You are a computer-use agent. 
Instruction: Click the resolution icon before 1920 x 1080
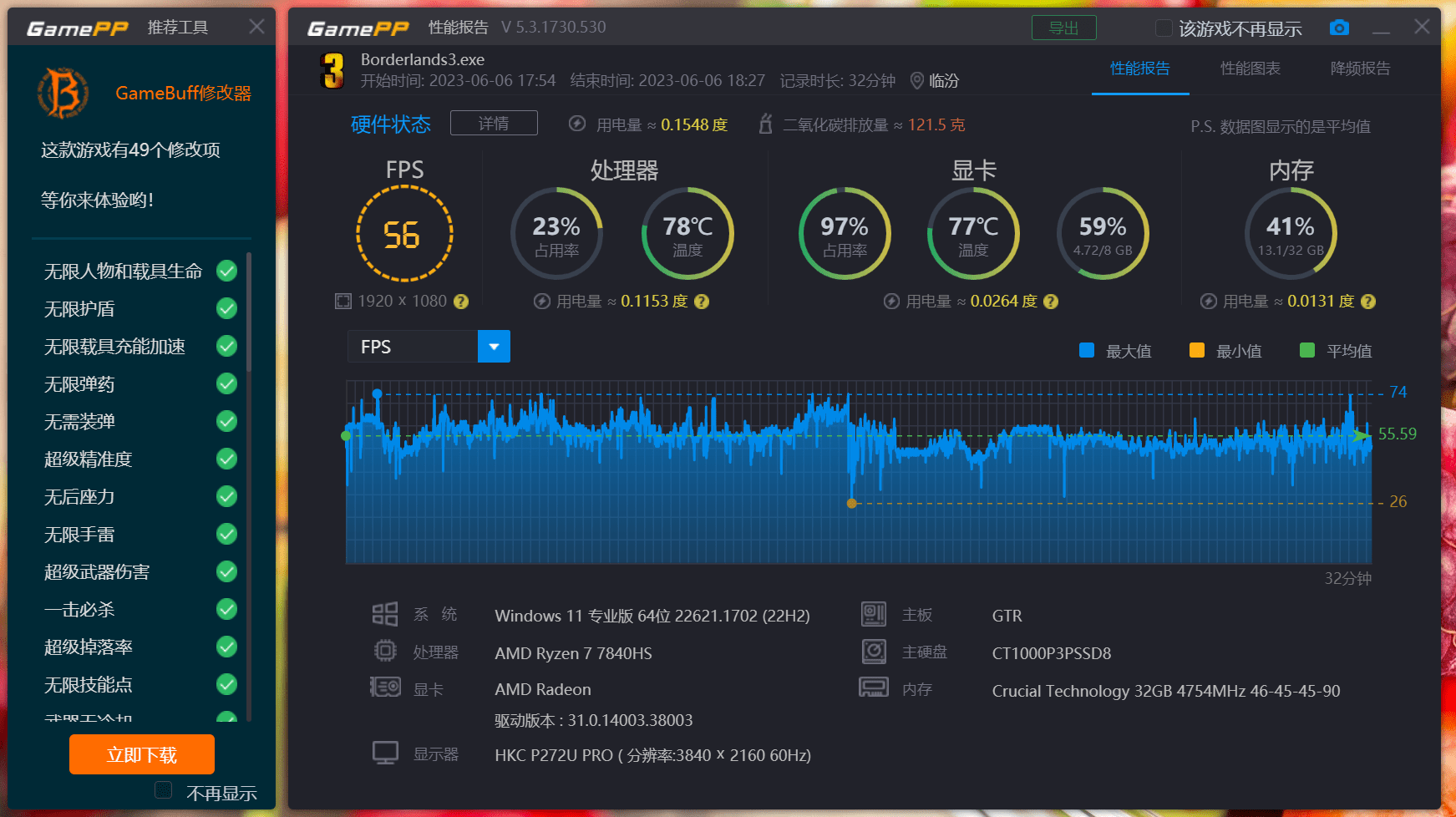343,302
